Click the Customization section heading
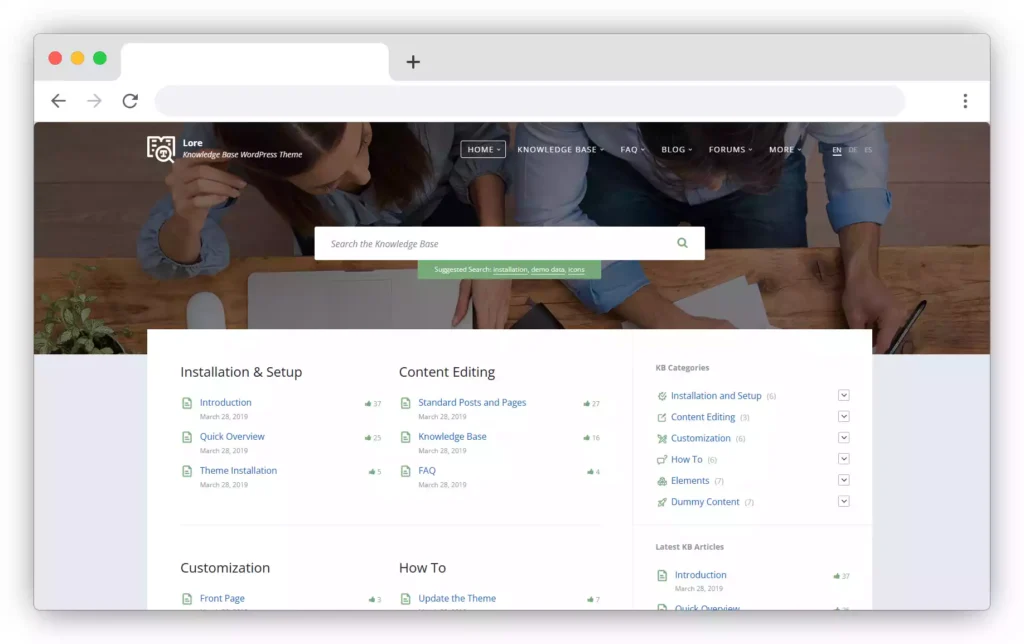 tap(225, 568)
